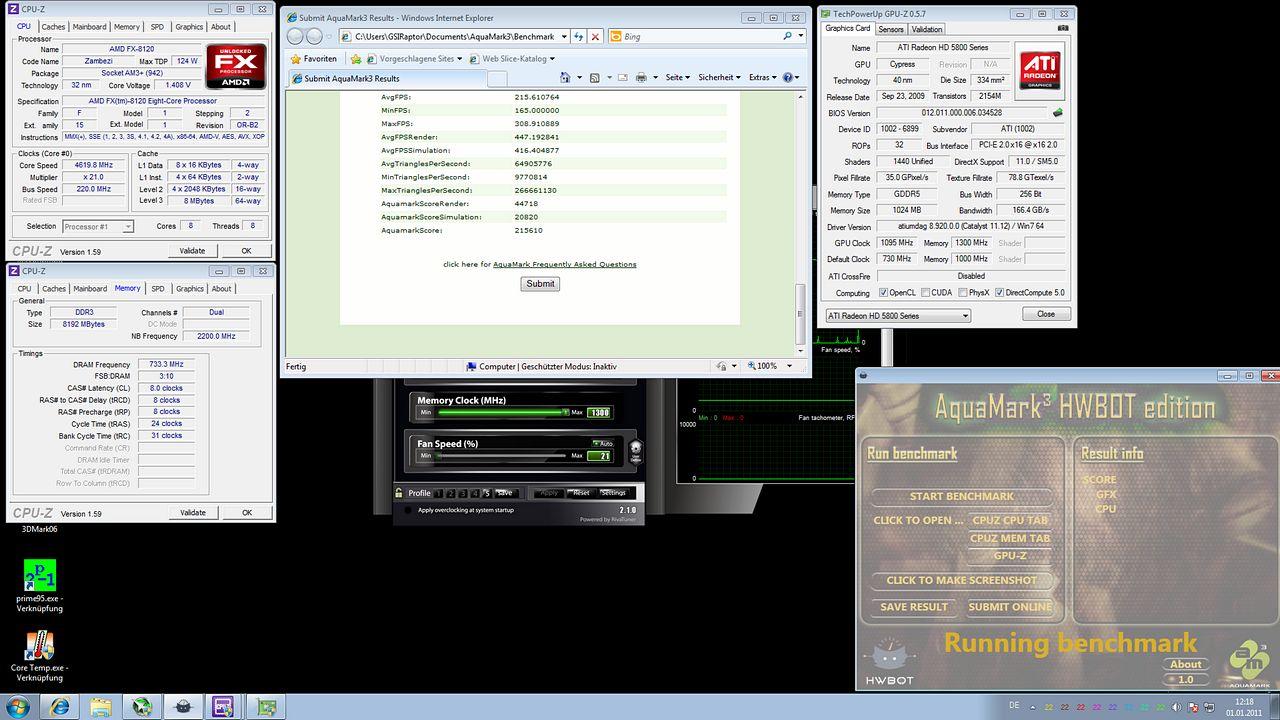
Task: Click the User Define fan icon
Action: coord(635,450)
